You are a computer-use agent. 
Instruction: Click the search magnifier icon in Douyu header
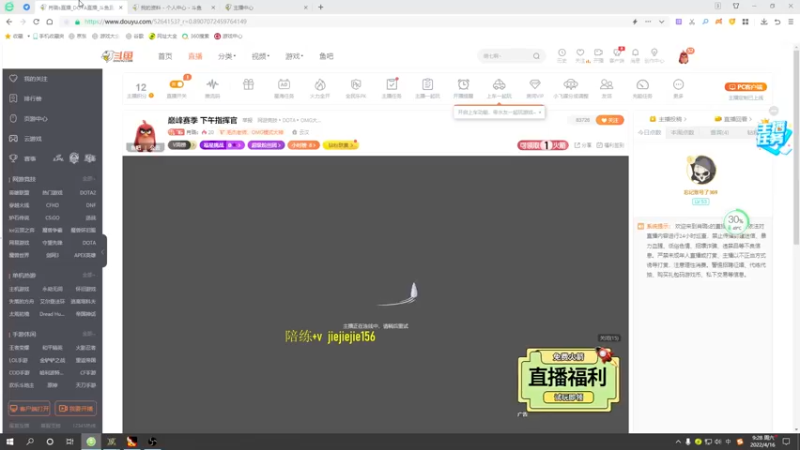coord(536,56)
